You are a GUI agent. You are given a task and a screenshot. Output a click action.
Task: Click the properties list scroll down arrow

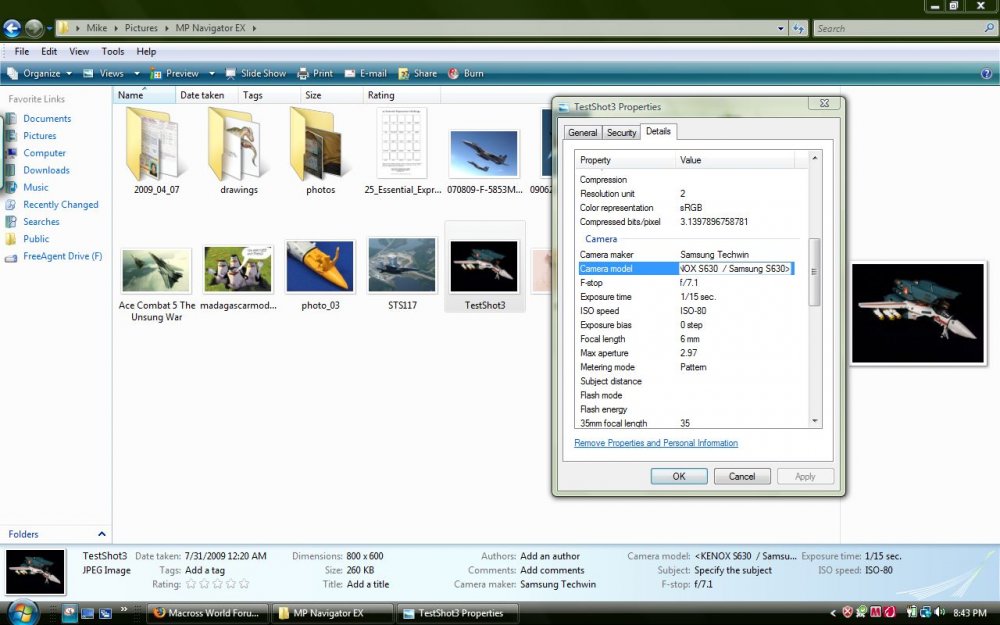[x=814, y=421]
